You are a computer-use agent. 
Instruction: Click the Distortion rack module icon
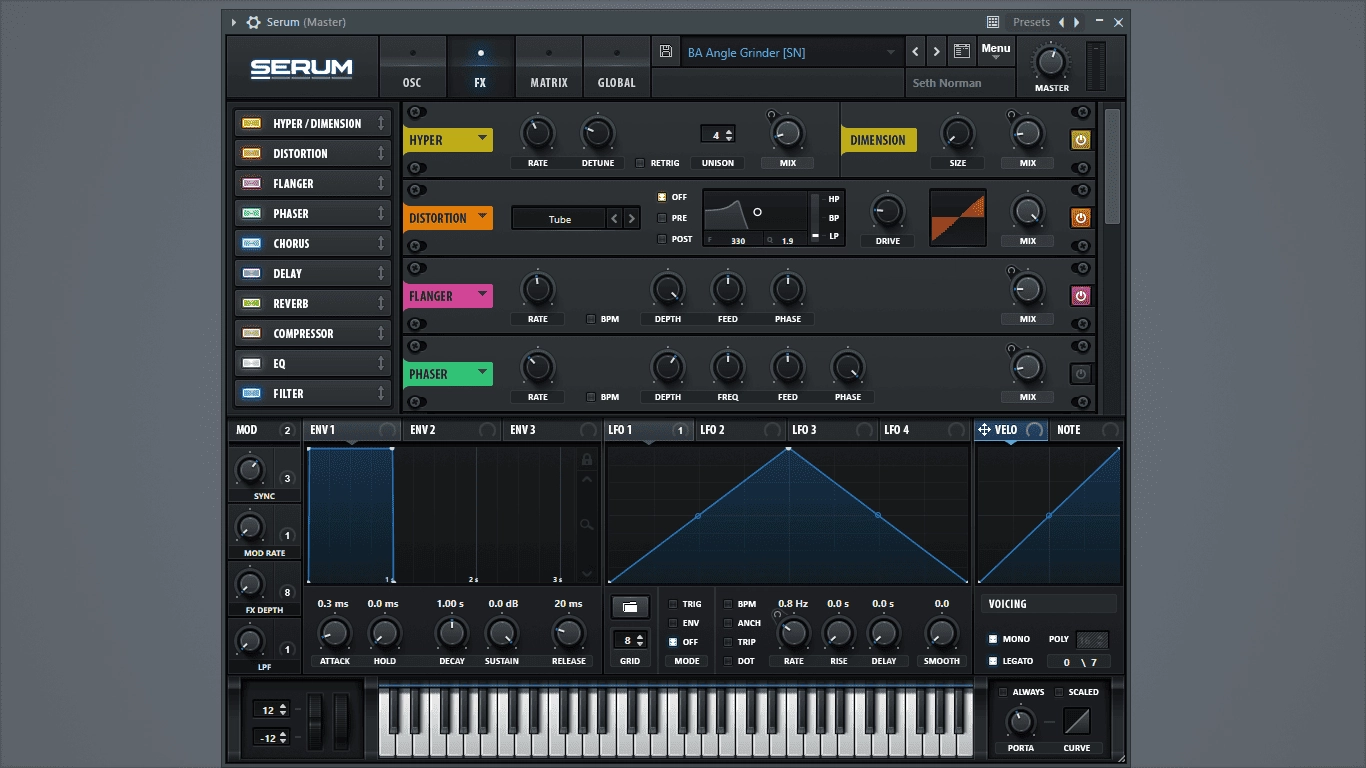coord(252,154)
